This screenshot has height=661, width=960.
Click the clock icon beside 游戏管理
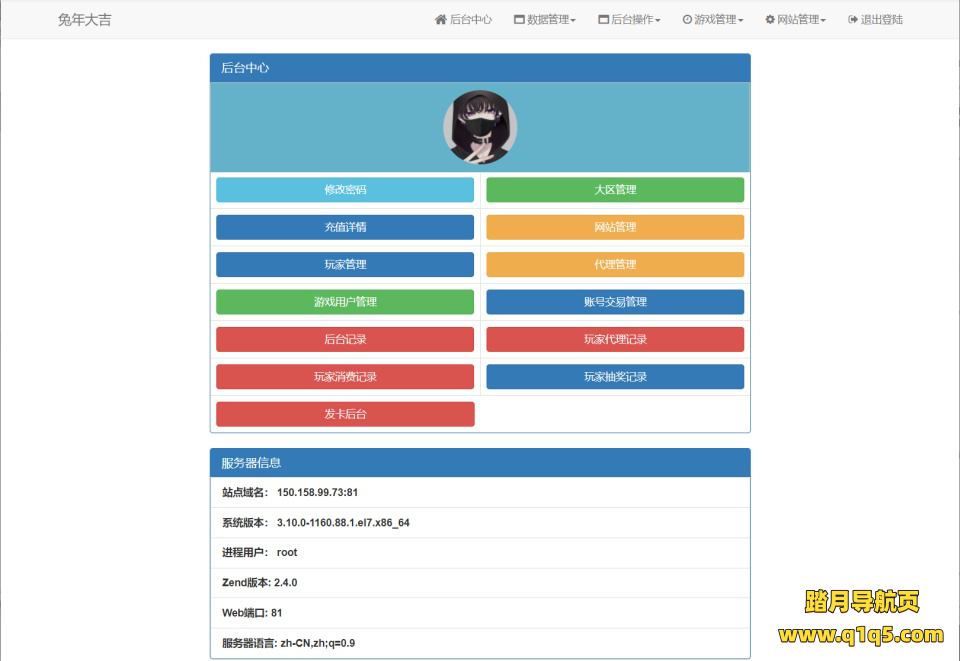687,20
